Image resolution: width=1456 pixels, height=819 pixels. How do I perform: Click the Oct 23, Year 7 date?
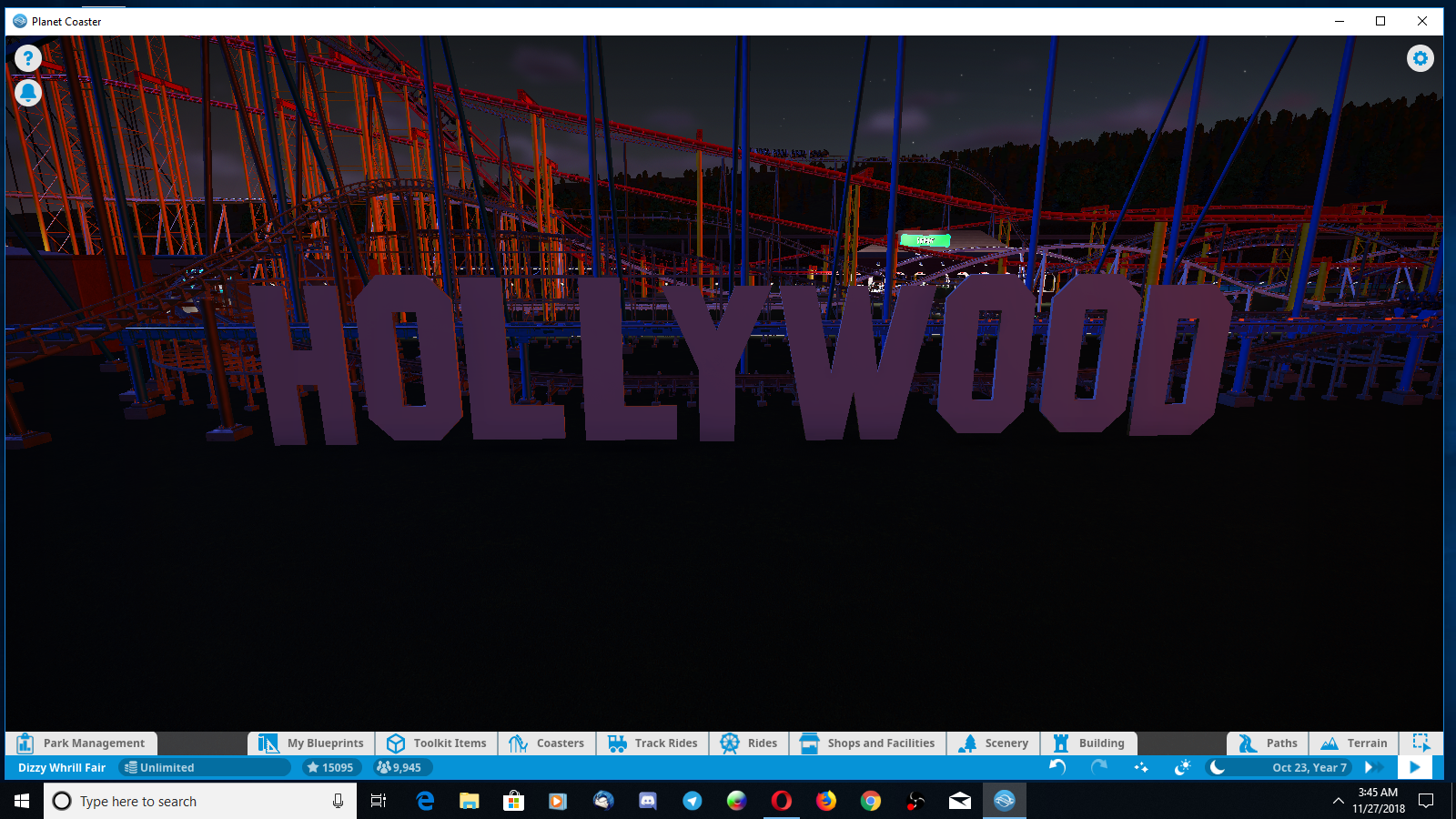(x=1309, y=767)
